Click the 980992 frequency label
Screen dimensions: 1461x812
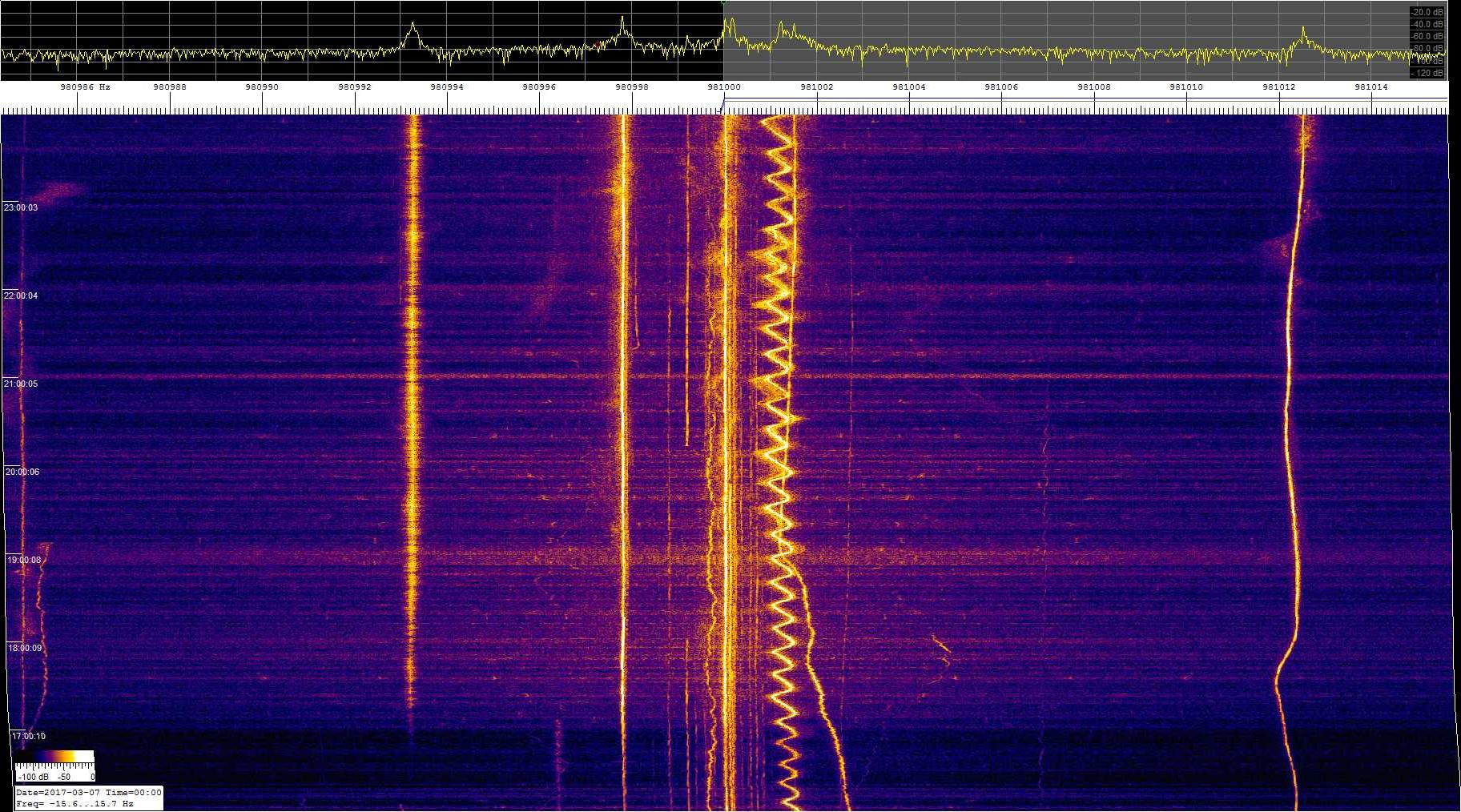pyautogui.click(x=355, y=86)
